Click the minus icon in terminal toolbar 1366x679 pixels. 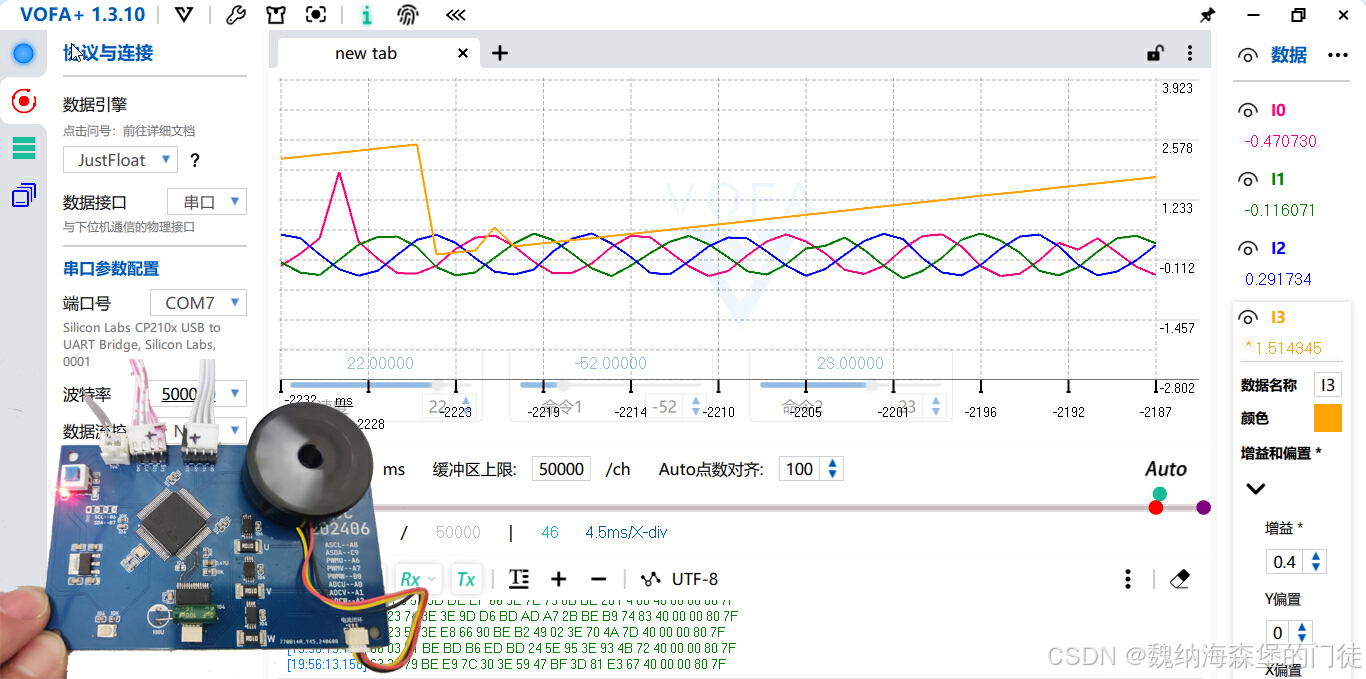tap(598, 579)
